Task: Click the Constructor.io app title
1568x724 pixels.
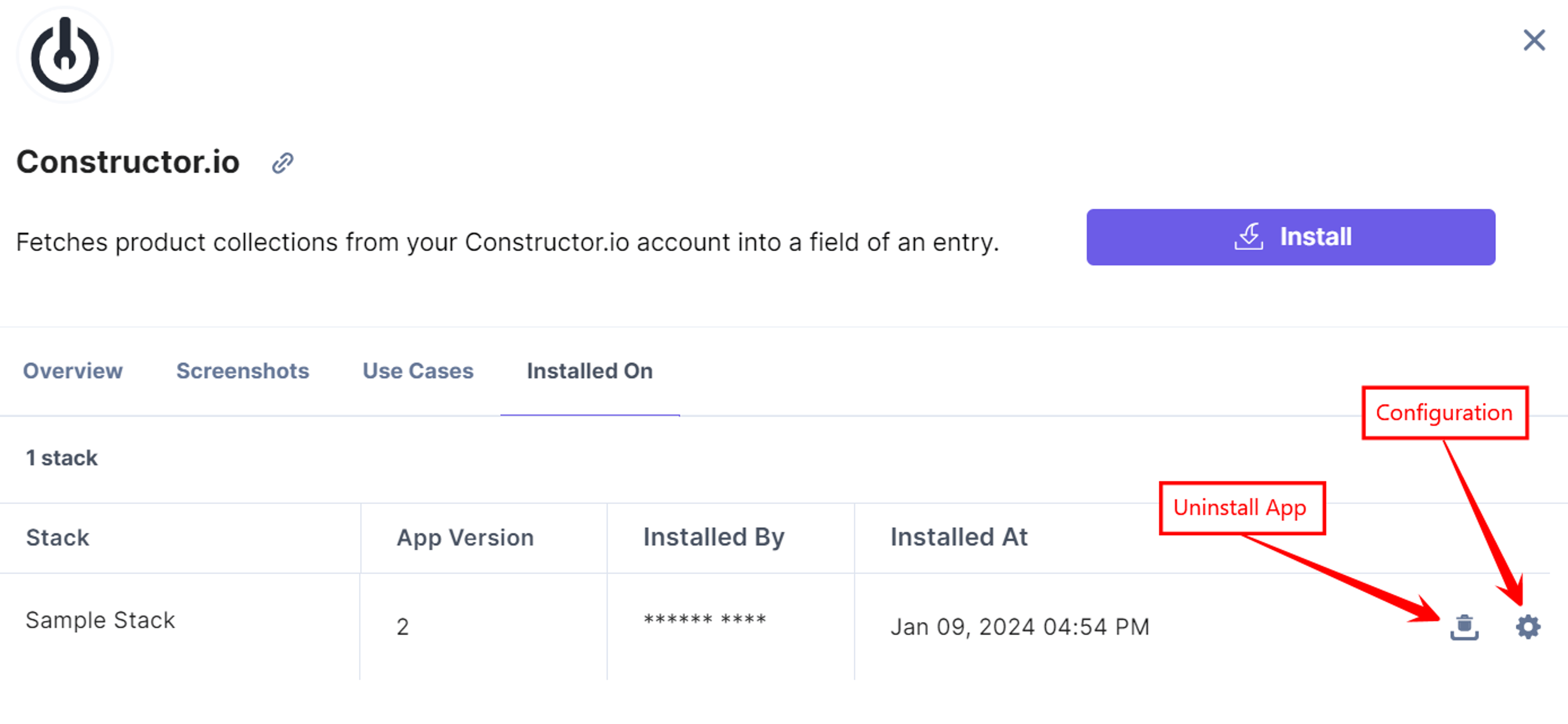Action: [128, 162]
